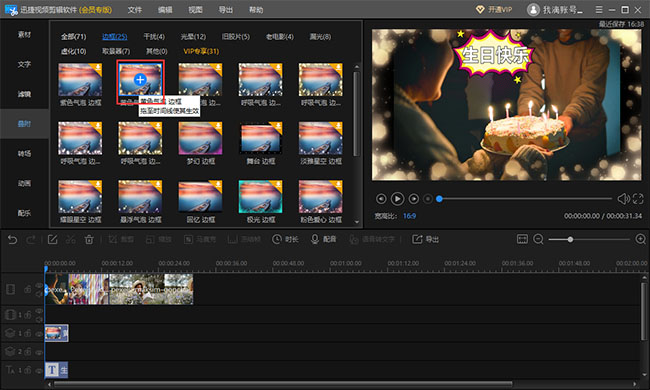Click the undo arrow in timeline toolbar
The height and width of the screenshot is (390, 650).
coord(12,240)
